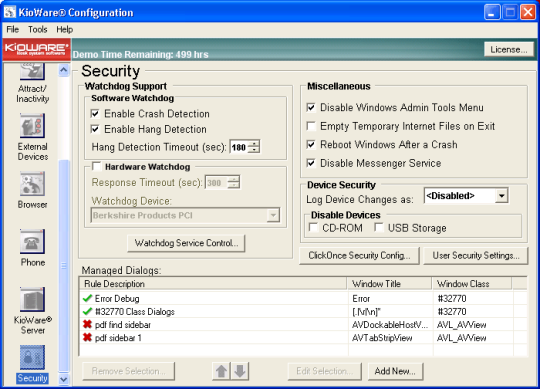Click red X icon for pdf sidebar 1
Viewport: 540px width, 389px height.
(87, 337)
